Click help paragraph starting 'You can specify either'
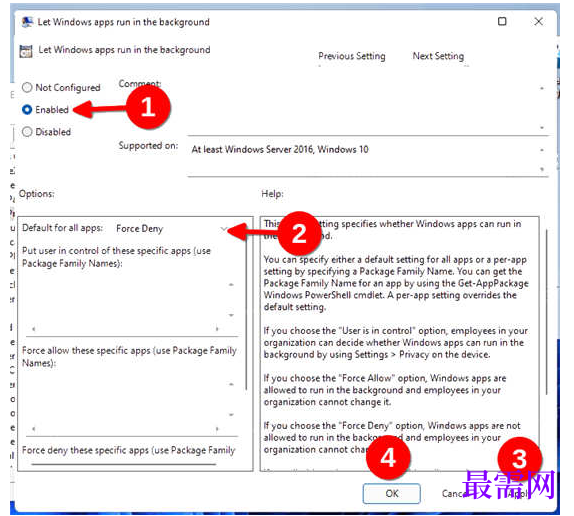The width and height of the screenshot is (574, 516). click(396, 283)
